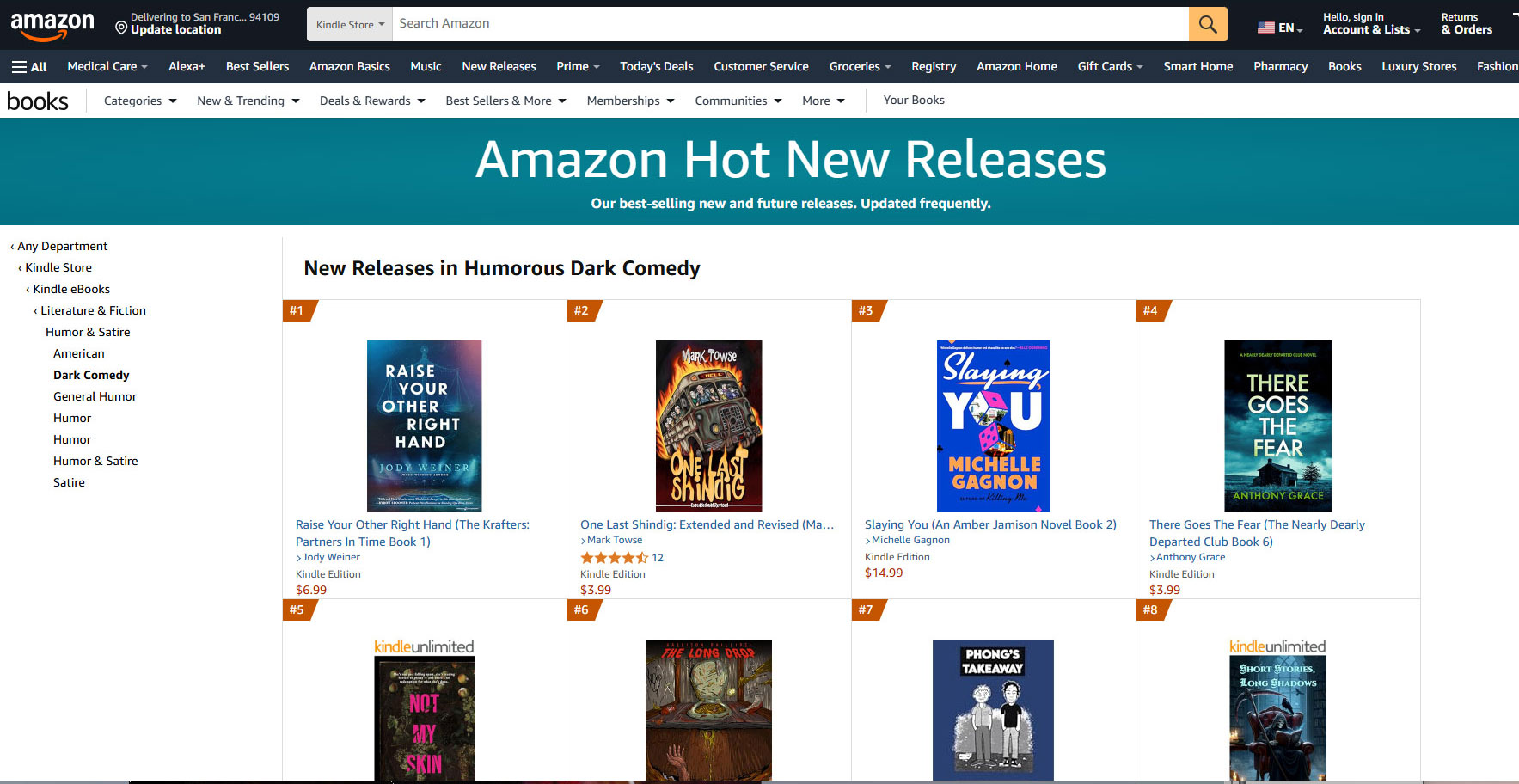Select the Satire category filter
The width and height of the screenshot is (1519, 784).
(69, 482)
